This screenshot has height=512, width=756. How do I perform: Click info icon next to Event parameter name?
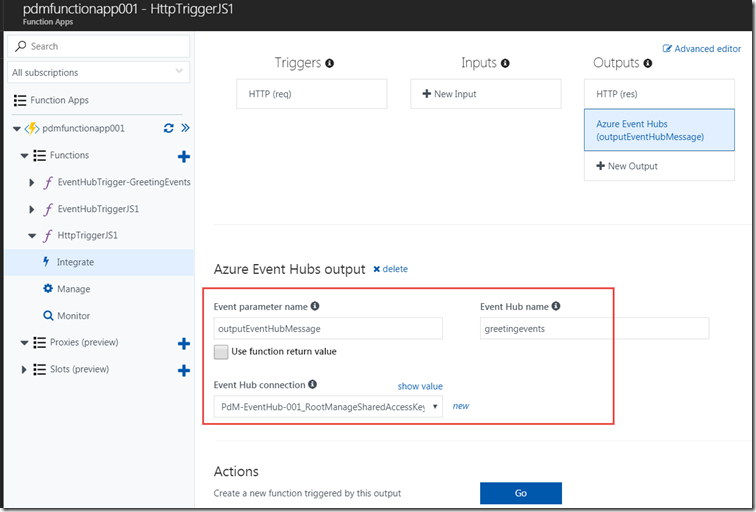[316, 306]
